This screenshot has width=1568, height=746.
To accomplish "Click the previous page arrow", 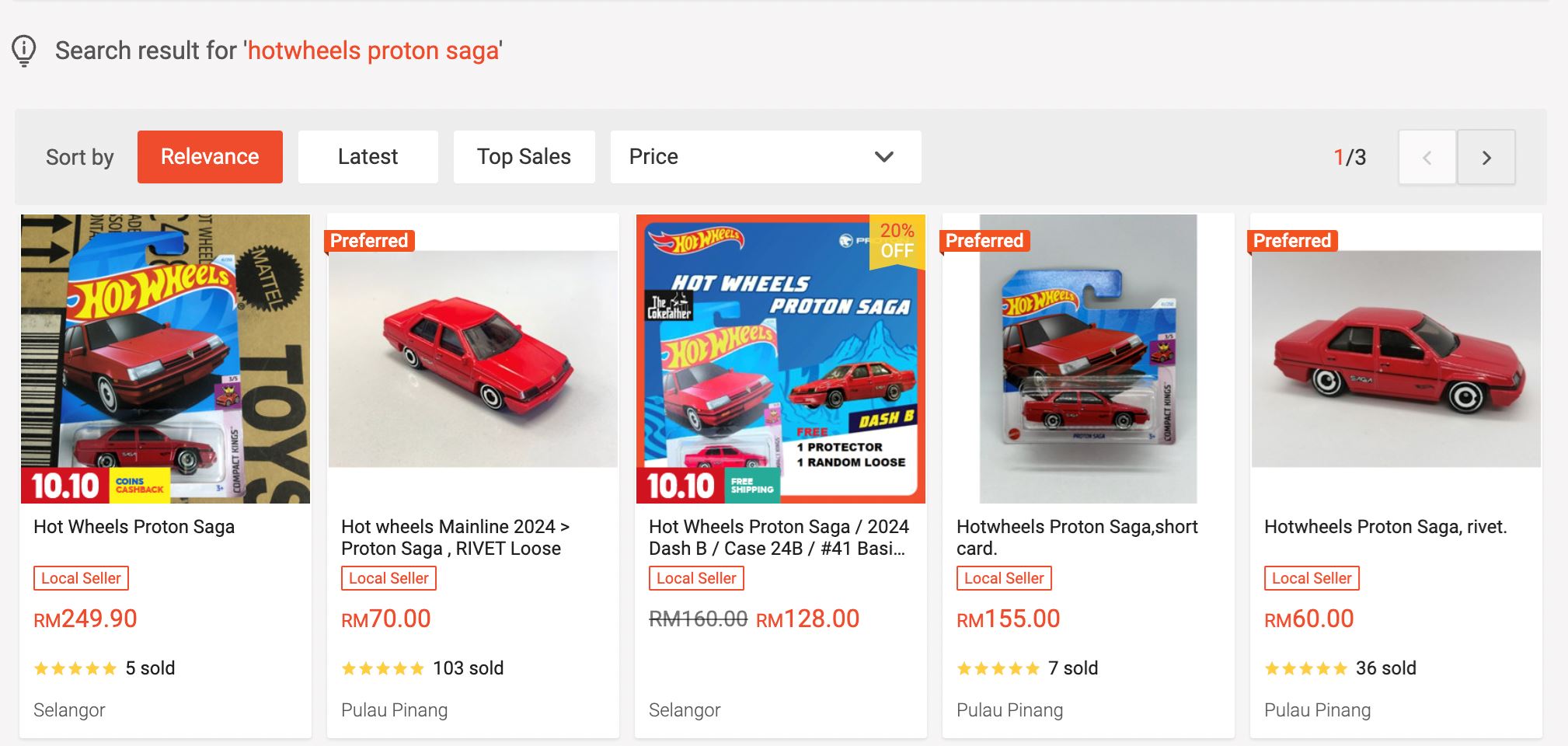I will pyautogui.click(x=1427, y=156).
